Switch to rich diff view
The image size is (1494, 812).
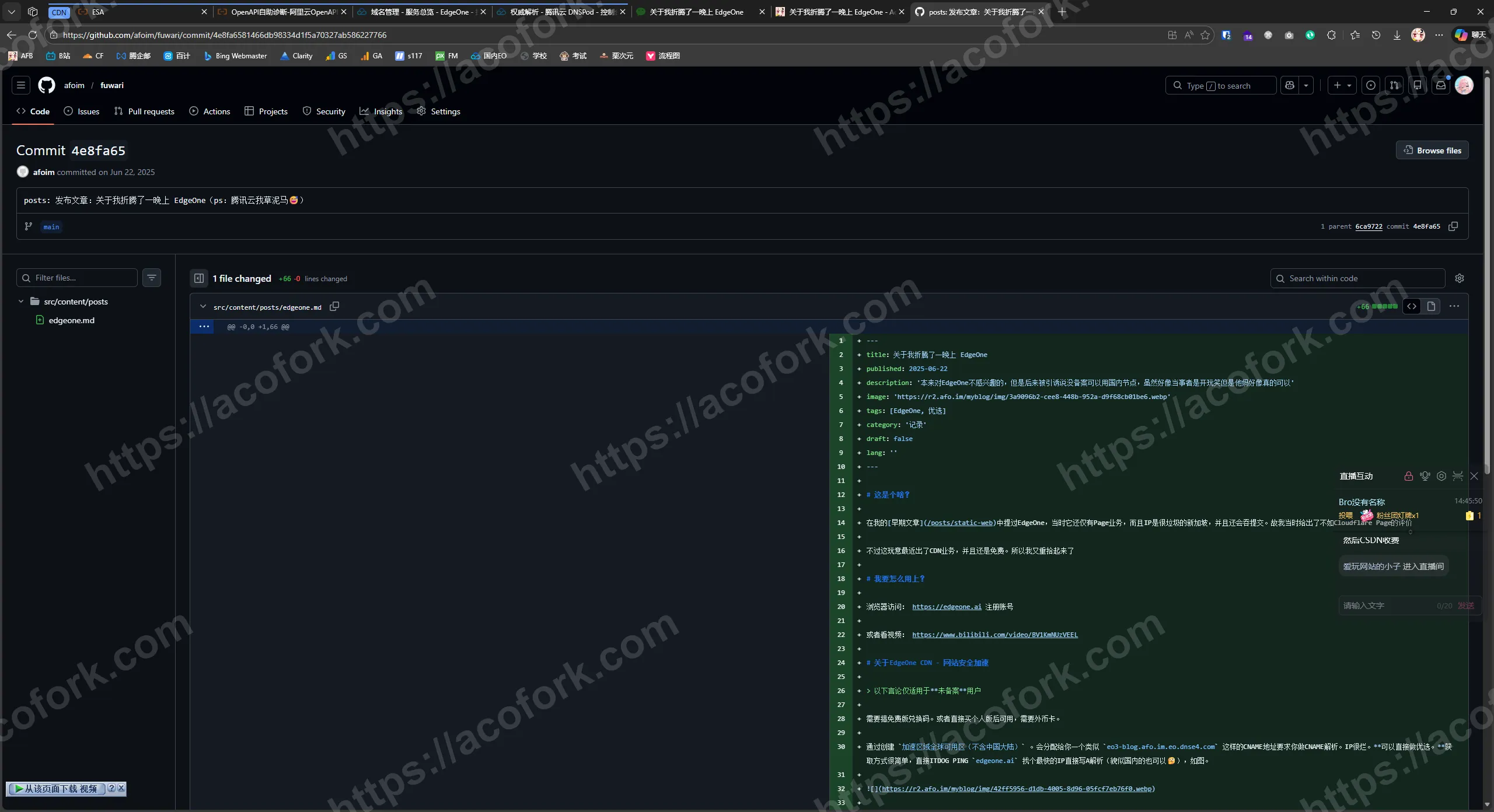[1431, 306]
